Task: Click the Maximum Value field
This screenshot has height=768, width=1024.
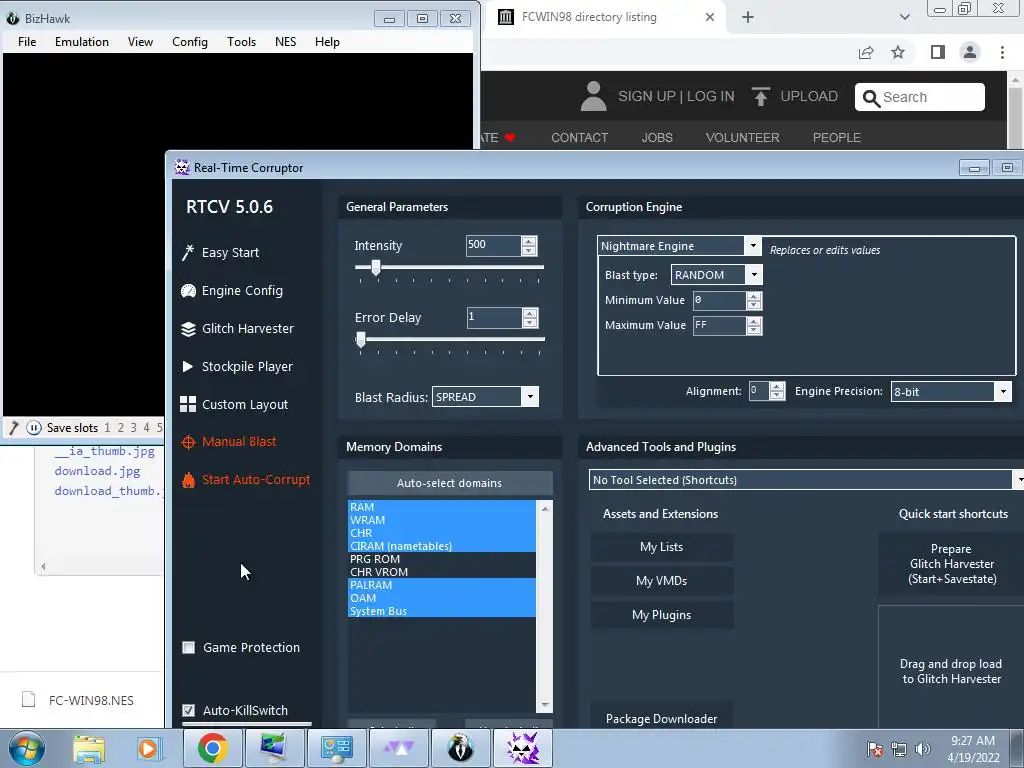Action: pos(719,325)
